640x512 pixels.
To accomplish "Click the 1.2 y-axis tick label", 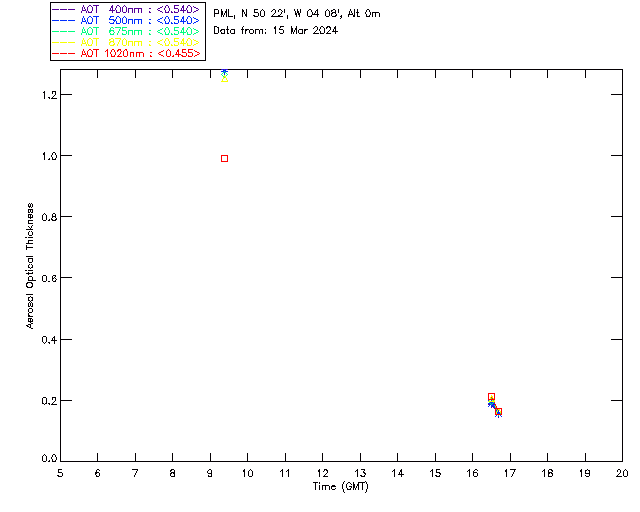I will (x=49, y=95).
